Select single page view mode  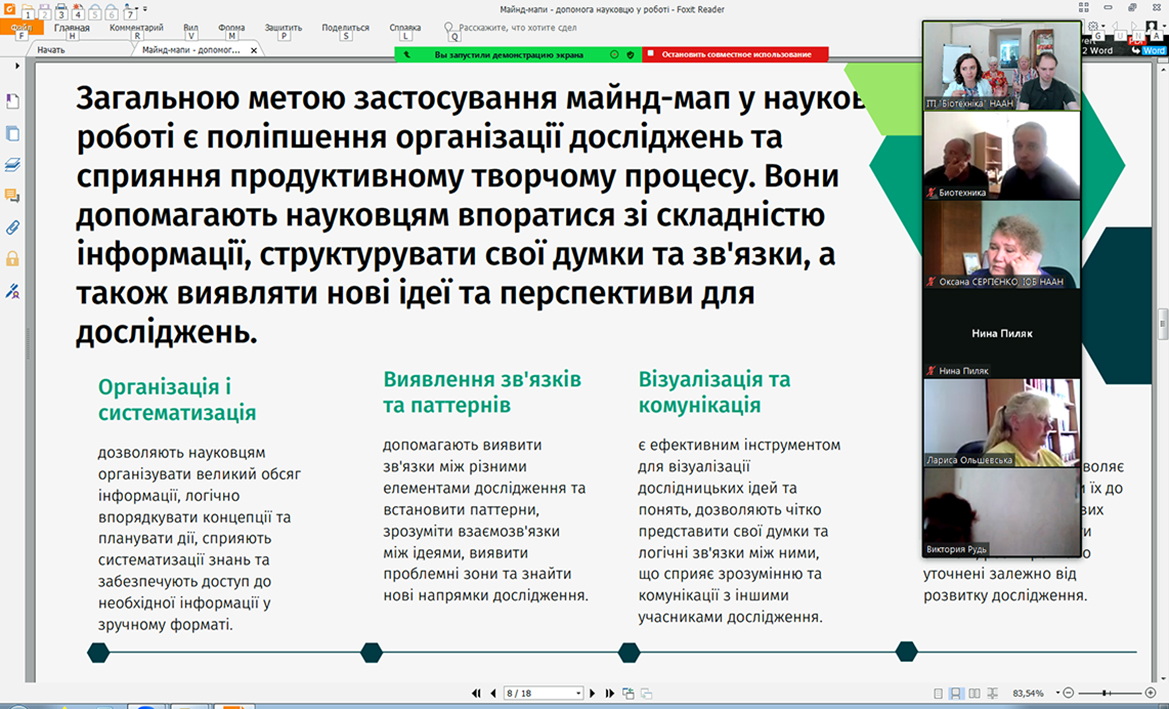click(x=938, y=693)
